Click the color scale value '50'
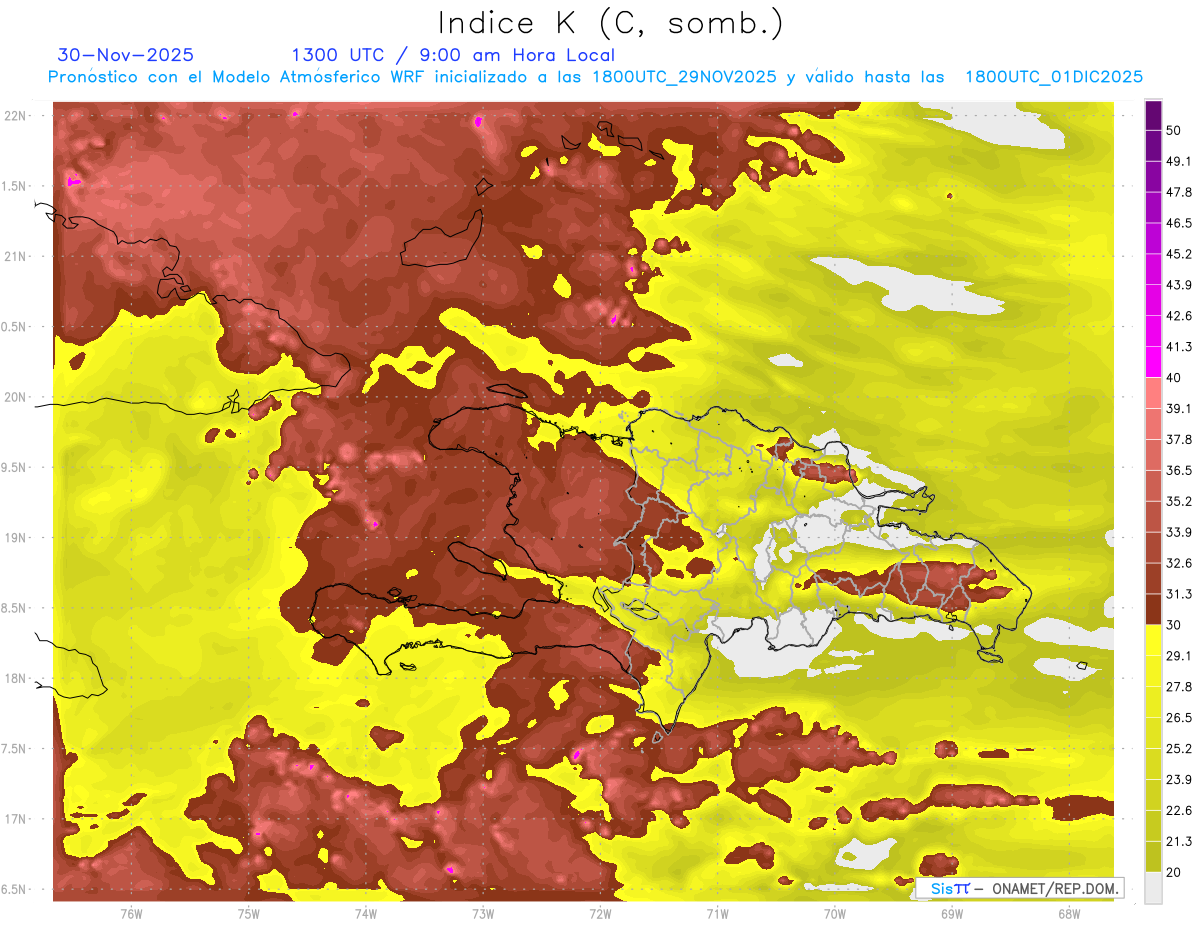 1176,130
